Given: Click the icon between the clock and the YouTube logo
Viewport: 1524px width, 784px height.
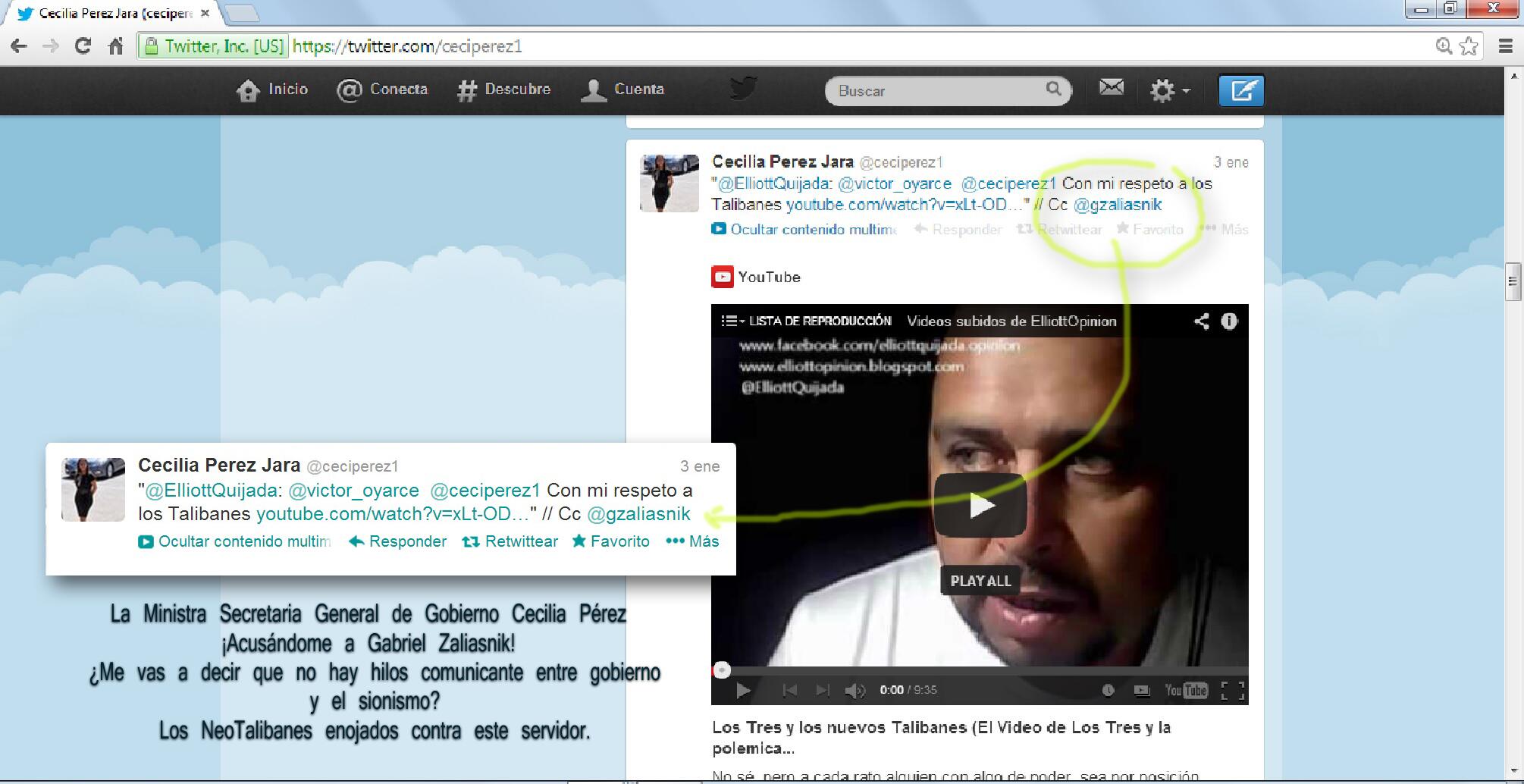Looking at the screenshot, I should coord(1141,690).
